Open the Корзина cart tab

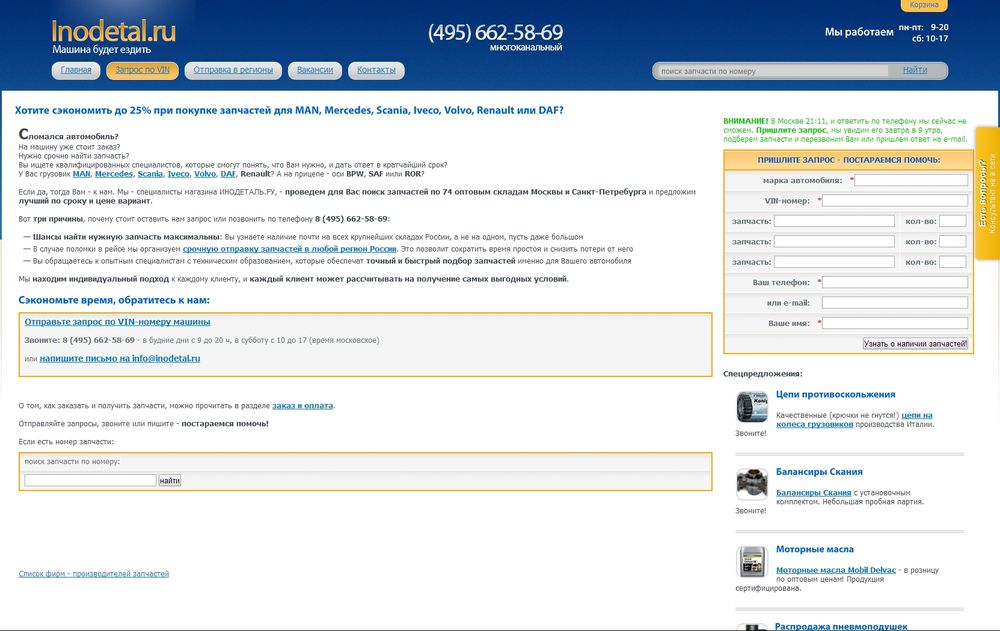(x=924, y=5)
